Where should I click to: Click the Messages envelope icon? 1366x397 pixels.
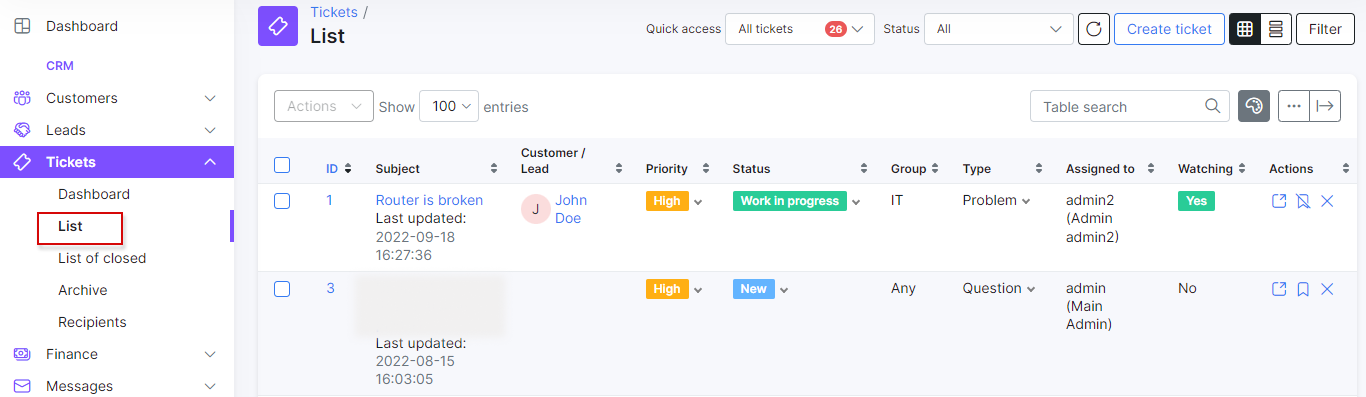click(22, 386)
